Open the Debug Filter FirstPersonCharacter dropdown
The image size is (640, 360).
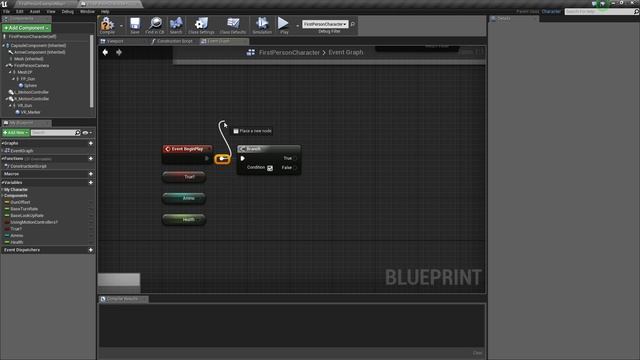pos(325,24)
